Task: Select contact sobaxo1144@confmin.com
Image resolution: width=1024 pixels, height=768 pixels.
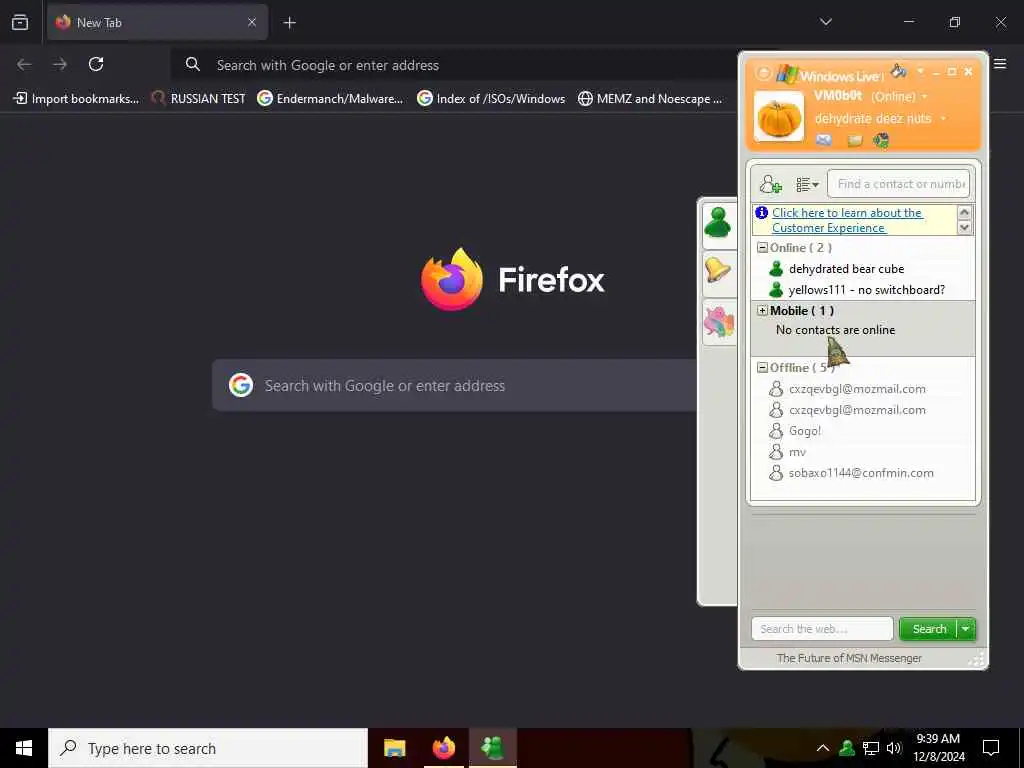Action: (x=861, y=472)
